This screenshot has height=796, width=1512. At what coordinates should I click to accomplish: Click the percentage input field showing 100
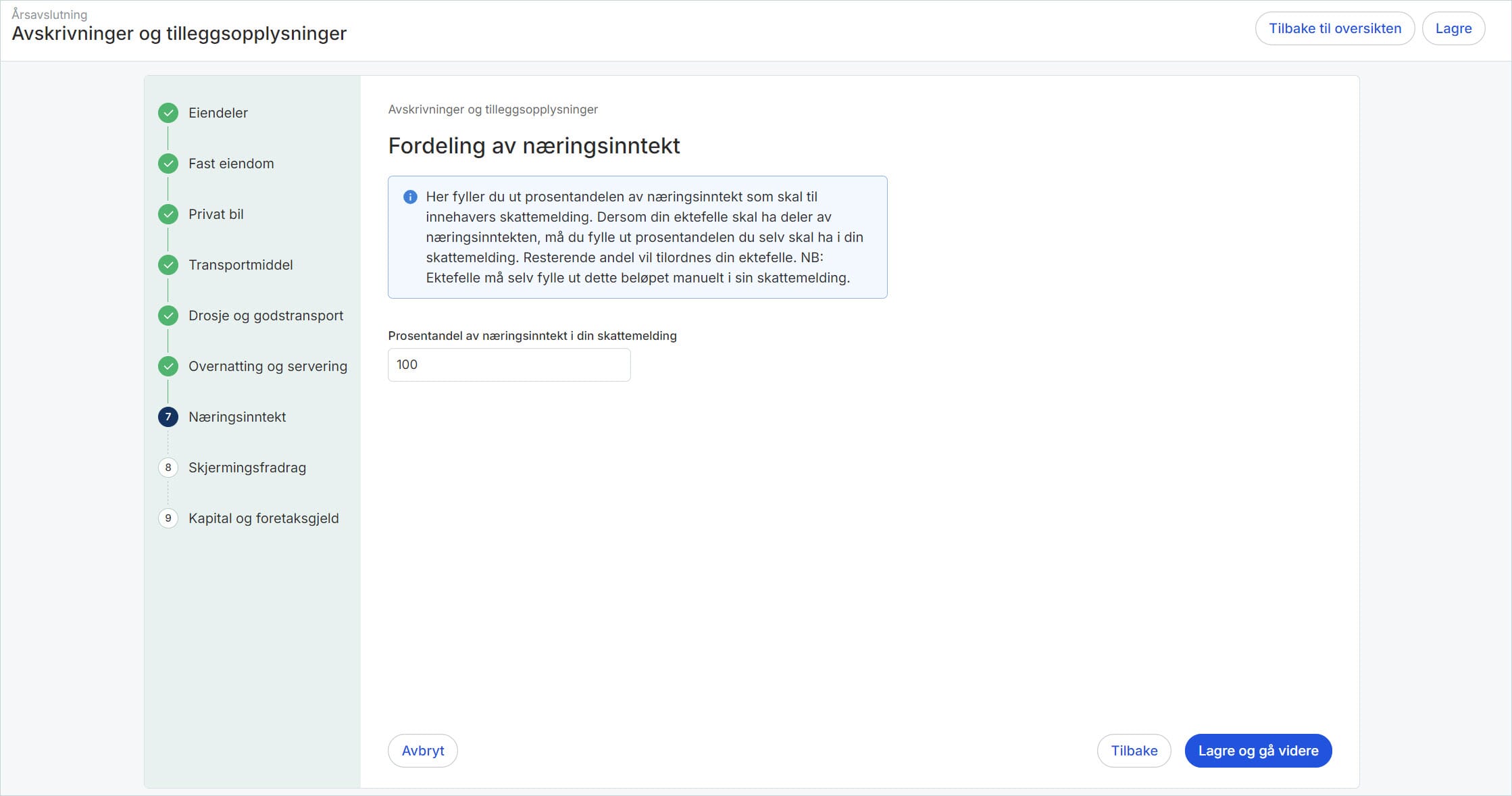(x=509, y=365)
